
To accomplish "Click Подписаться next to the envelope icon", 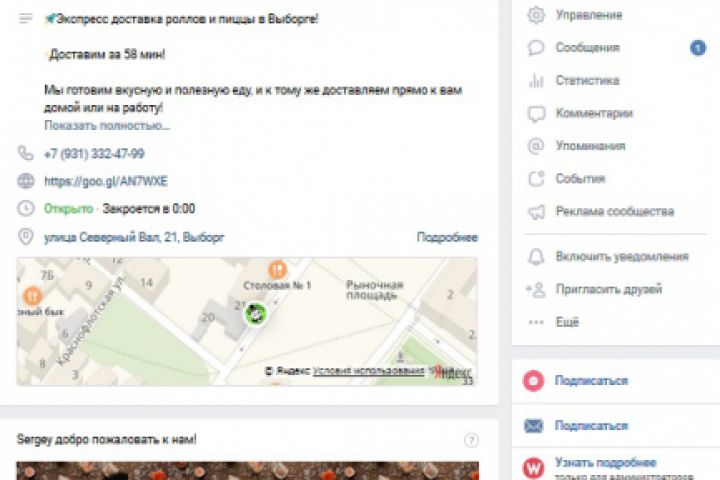I will coord(591,426).
